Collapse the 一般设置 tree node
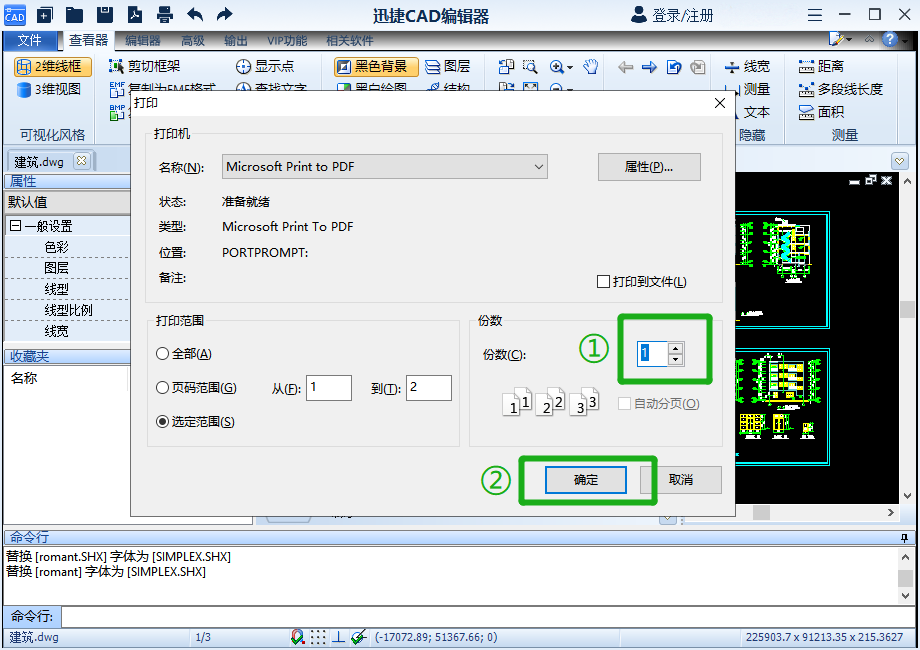 tap(15, 226)
